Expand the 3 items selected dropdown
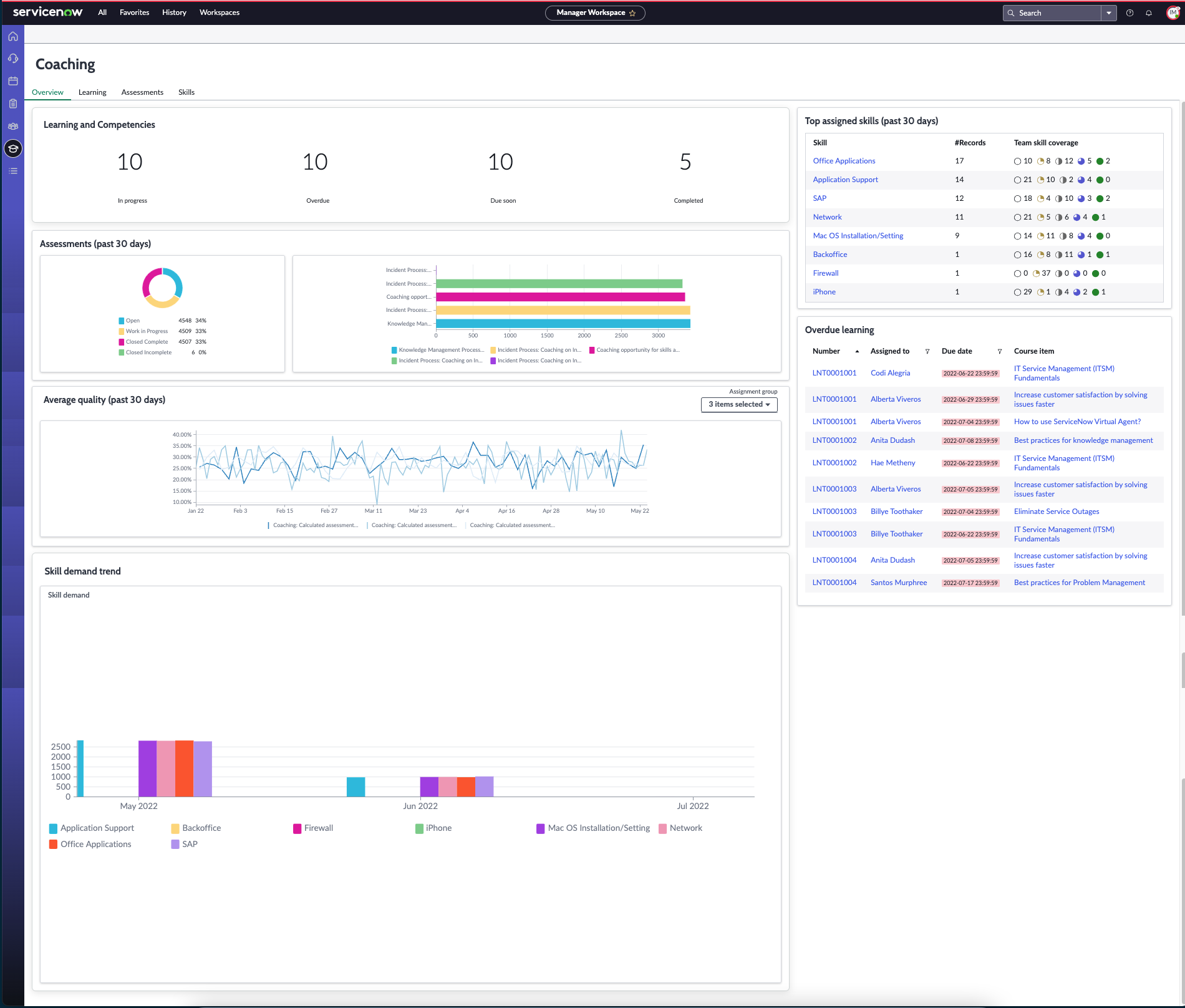Viewport: 1185px width, 1008px height. (x=739, y=405)
